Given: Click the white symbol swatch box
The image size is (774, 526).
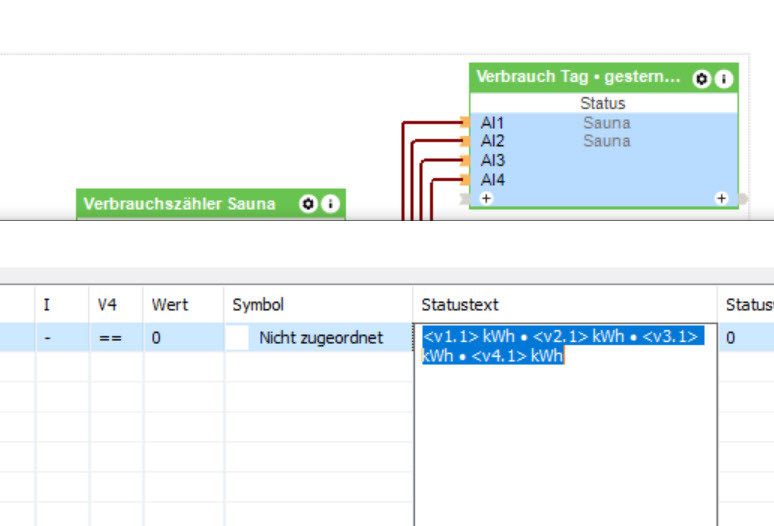Looking at the screenshot, I should tap(237, 338).
